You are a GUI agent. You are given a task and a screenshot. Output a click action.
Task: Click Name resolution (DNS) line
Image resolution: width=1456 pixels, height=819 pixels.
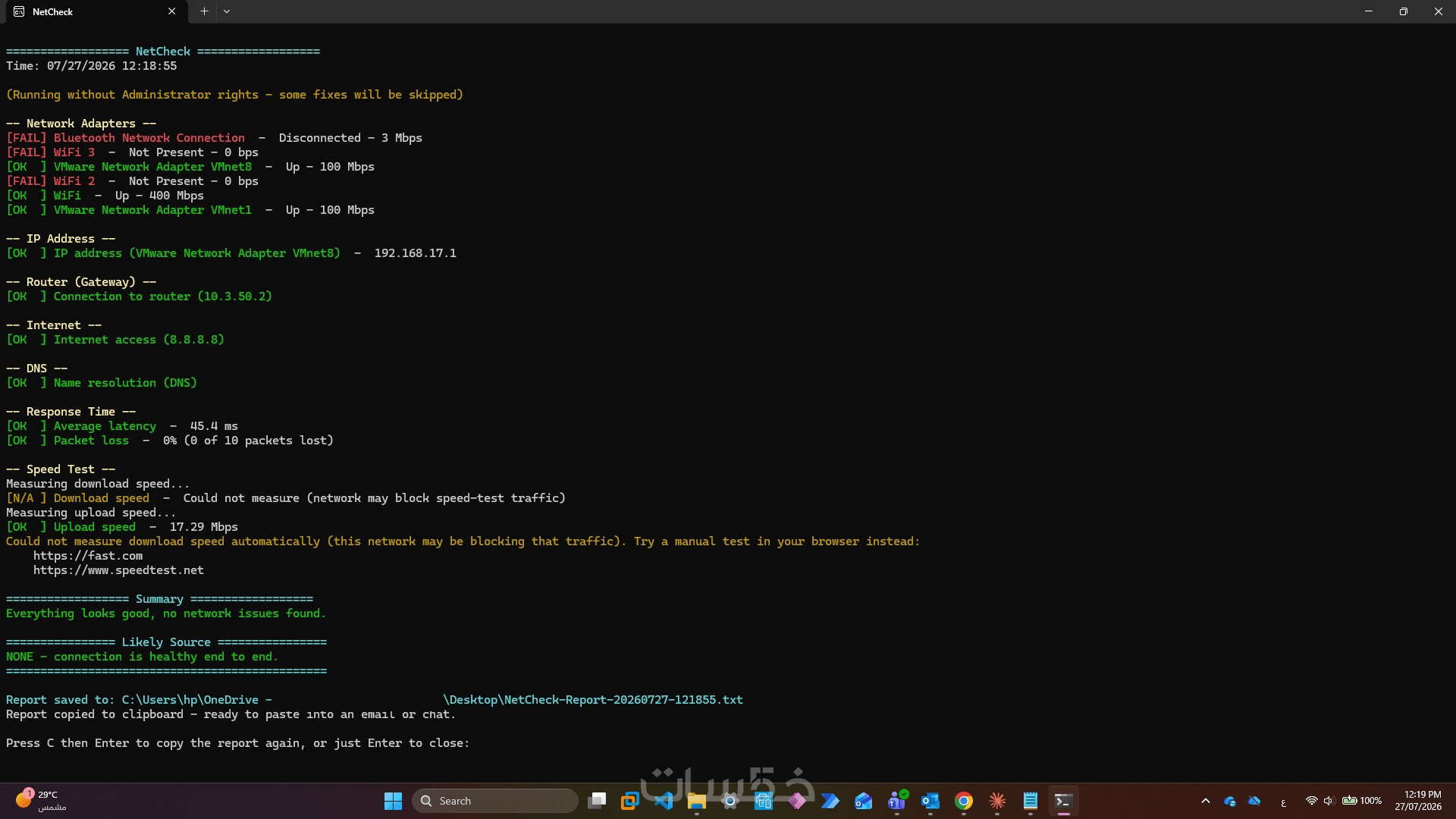pos(102,383)
